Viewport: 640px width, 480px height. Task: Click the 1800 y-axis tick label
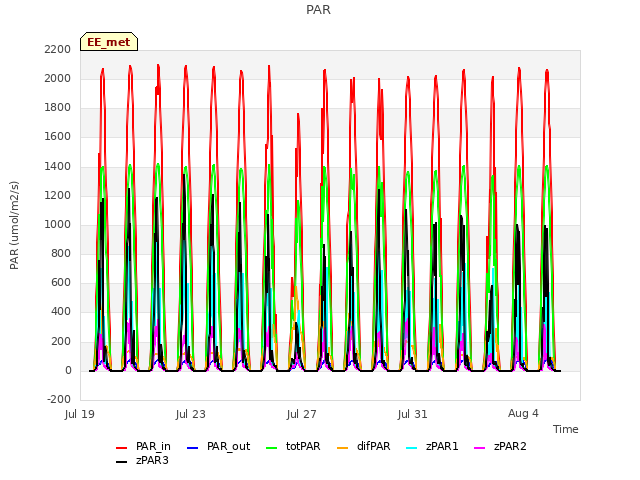[x=58, y=108]
